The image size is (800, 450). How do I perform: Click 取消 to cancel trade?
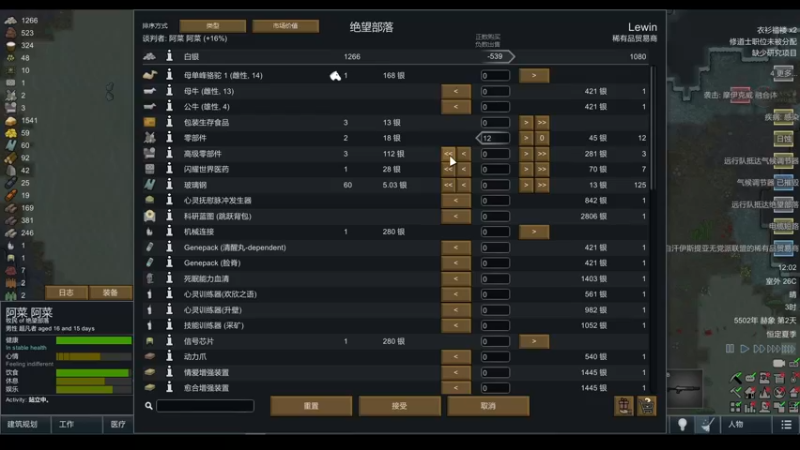coord(488,406)
